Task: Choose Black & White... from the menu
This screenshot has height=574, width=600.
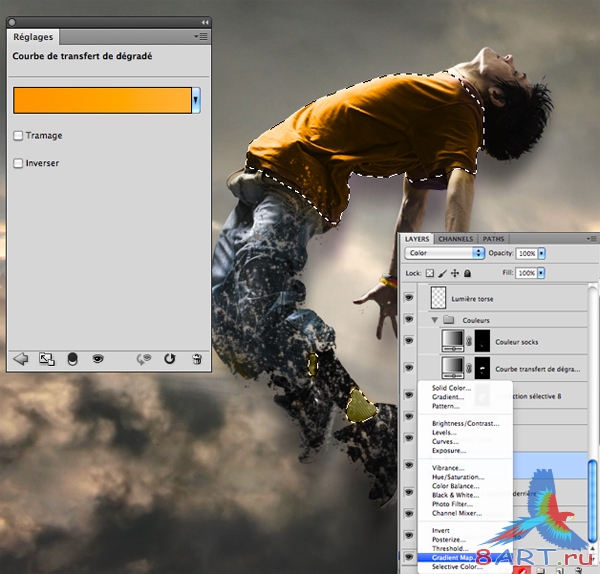Action: point(455,495)
